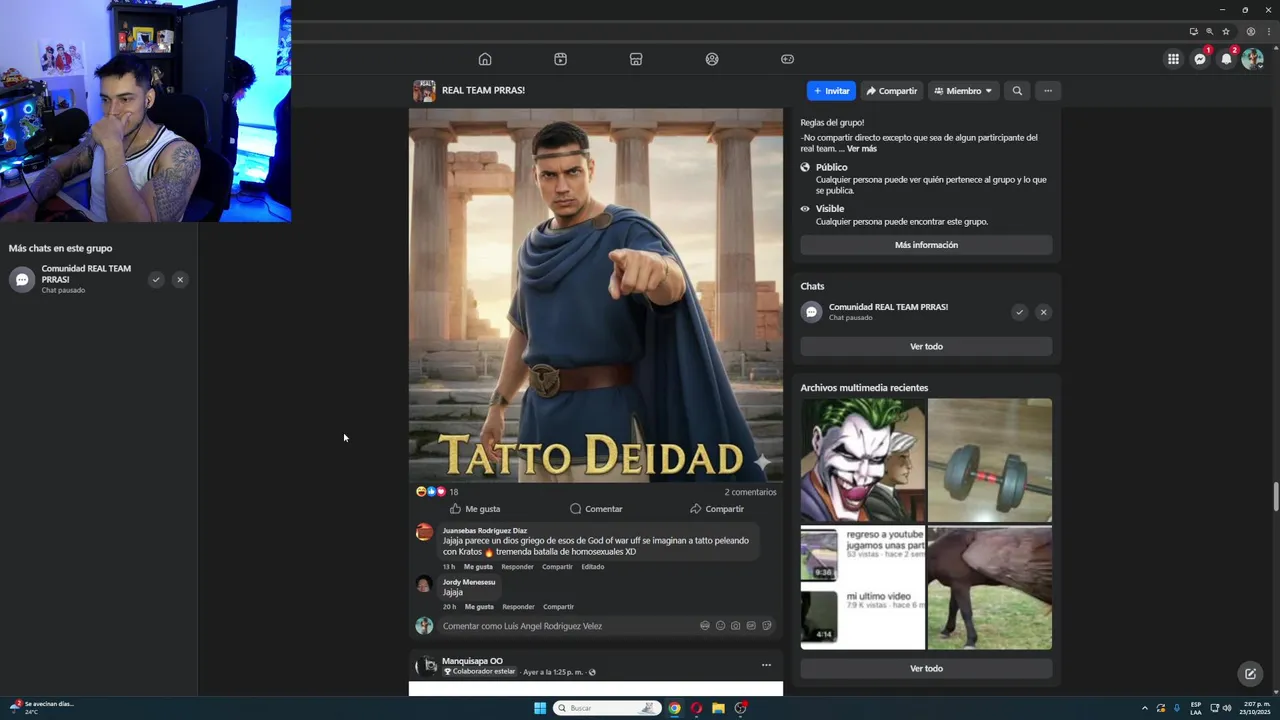Screen dimensions: 1280x720
Task: Click Ver todo under Chats
Action: pyautogui.click(x=926, y=346)
